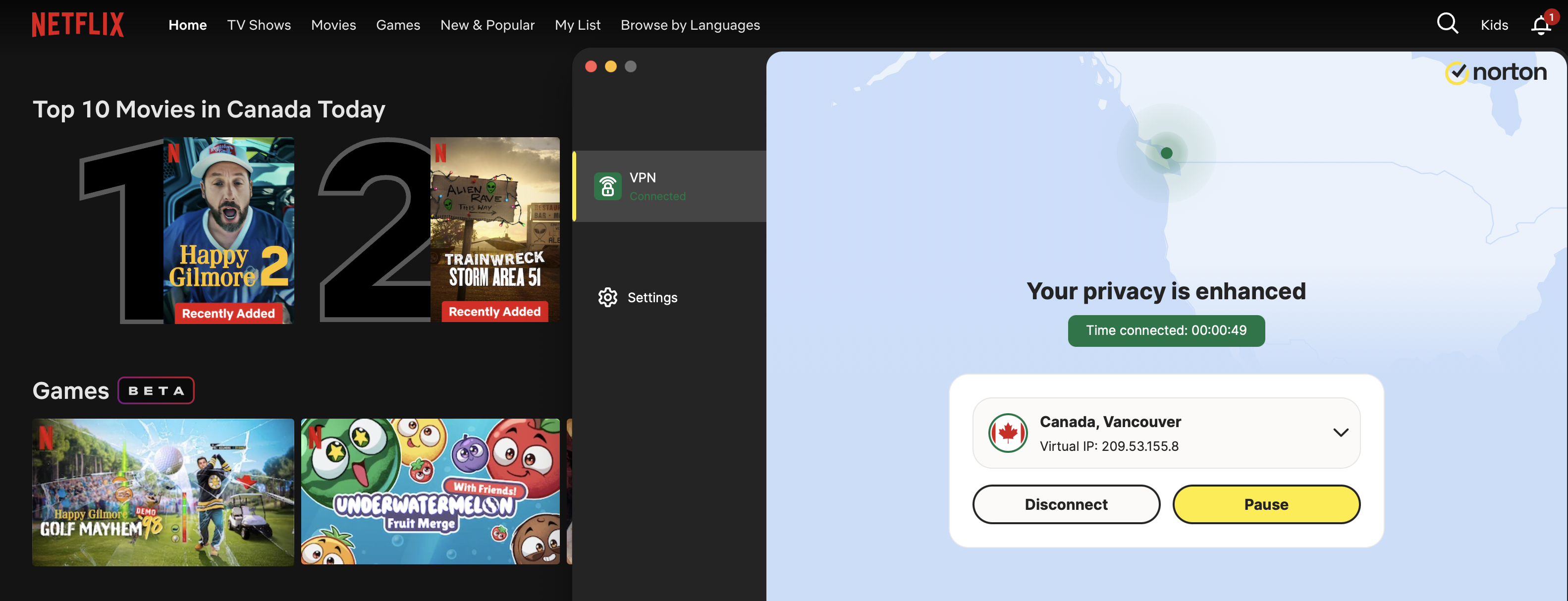The height and width of the screenshot is (601, 1568).
Task: Select Browse by Languages
Action: 690,25
